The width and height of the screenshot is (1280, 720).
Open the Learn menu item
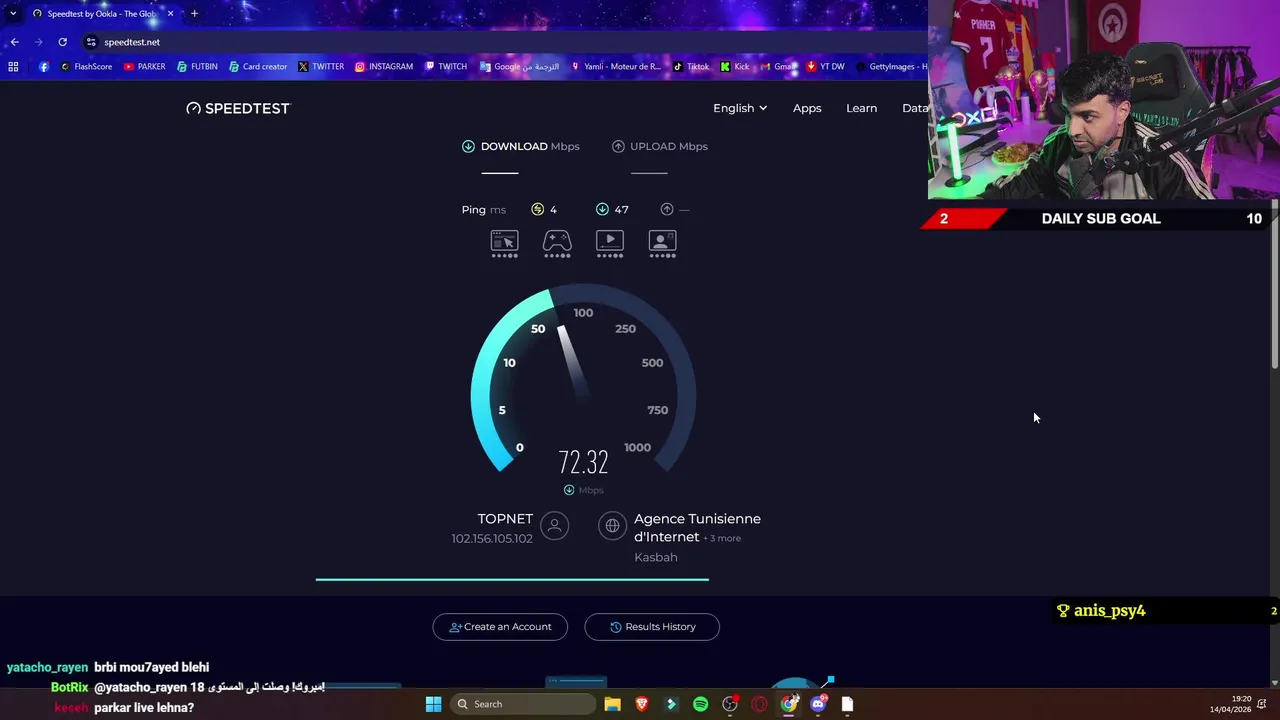[x=861, y=108]
